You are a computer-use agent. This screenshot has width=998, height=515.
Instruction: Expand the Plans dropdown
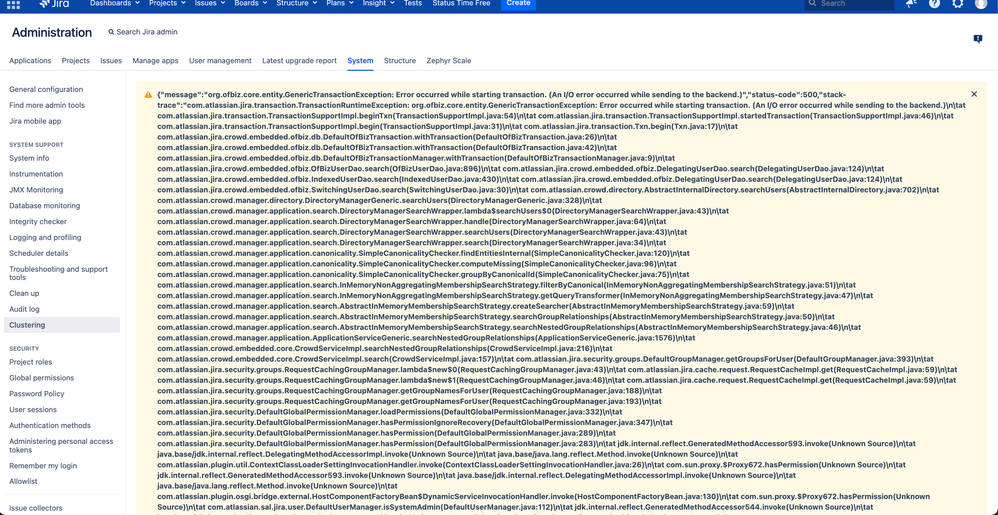[x=340, y=3]
